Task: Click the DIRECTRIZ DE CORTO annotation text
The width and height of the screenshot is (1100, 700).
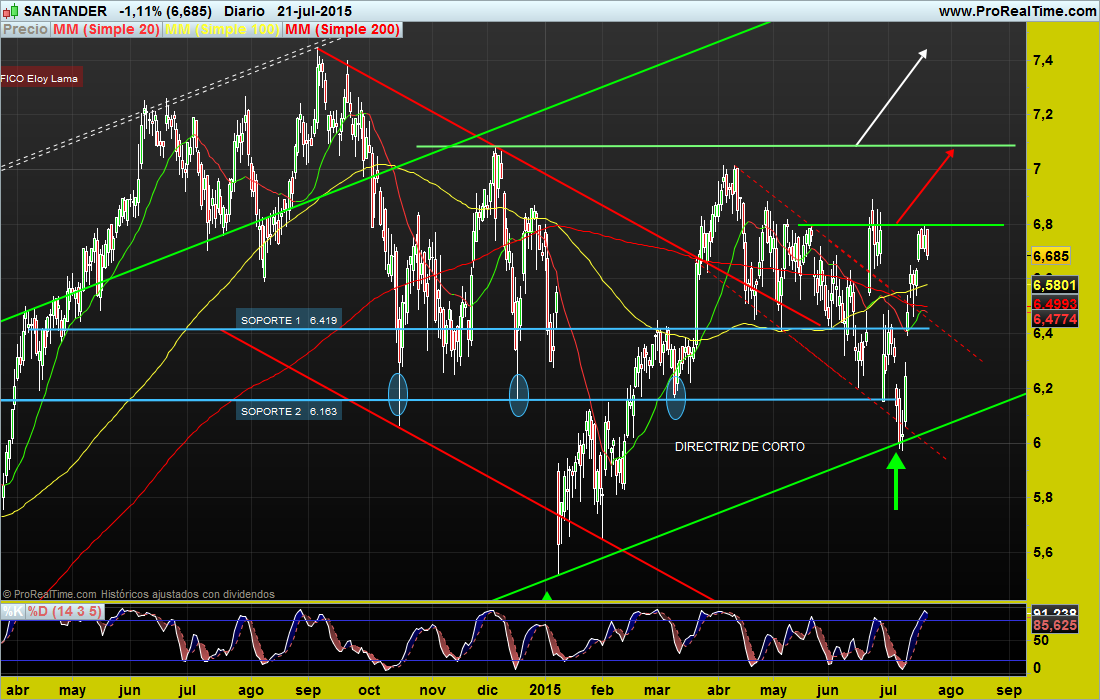Action: tap(739, 447)
